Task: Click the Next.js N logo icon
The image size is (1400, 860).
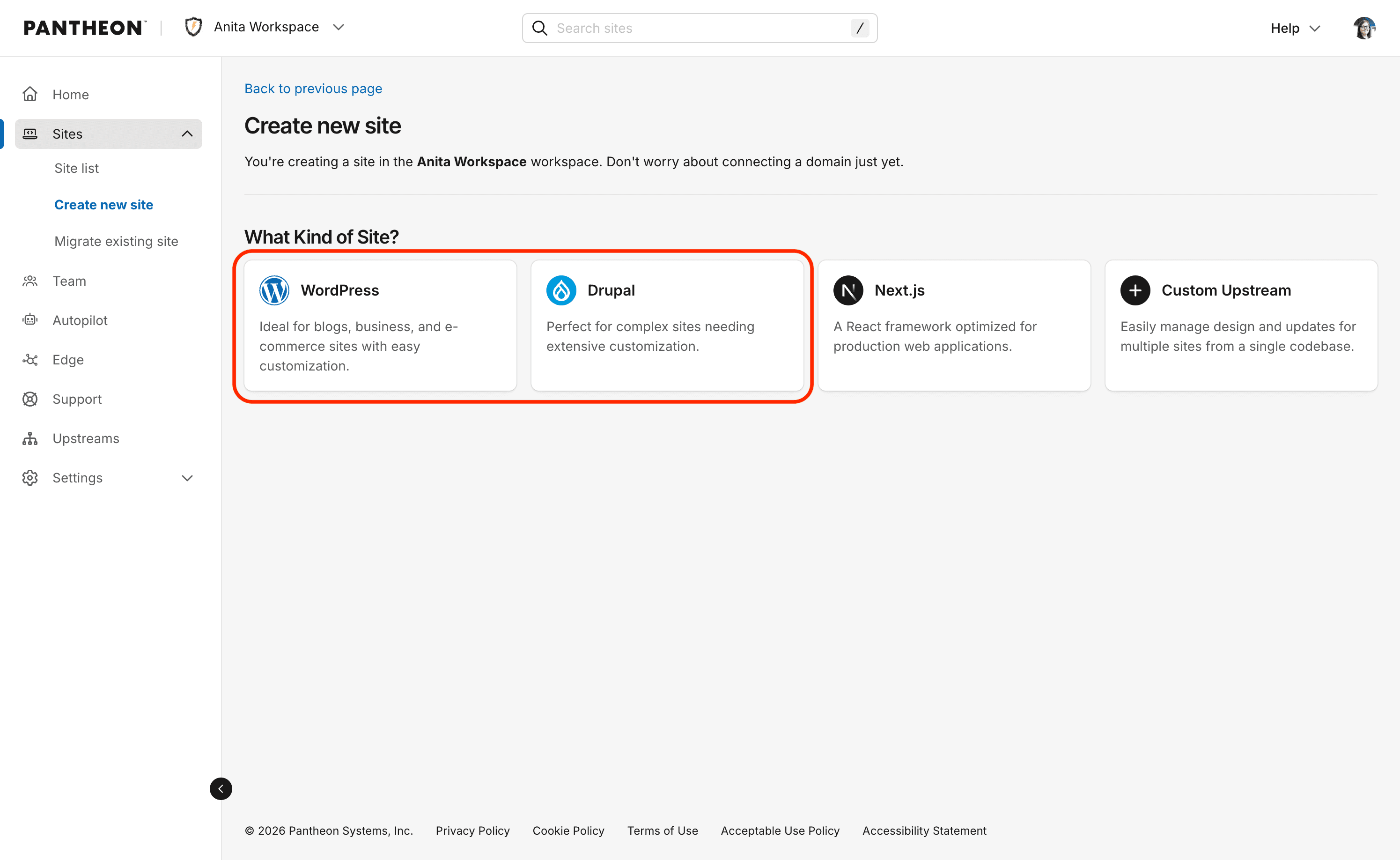Action: coord(848,290)
